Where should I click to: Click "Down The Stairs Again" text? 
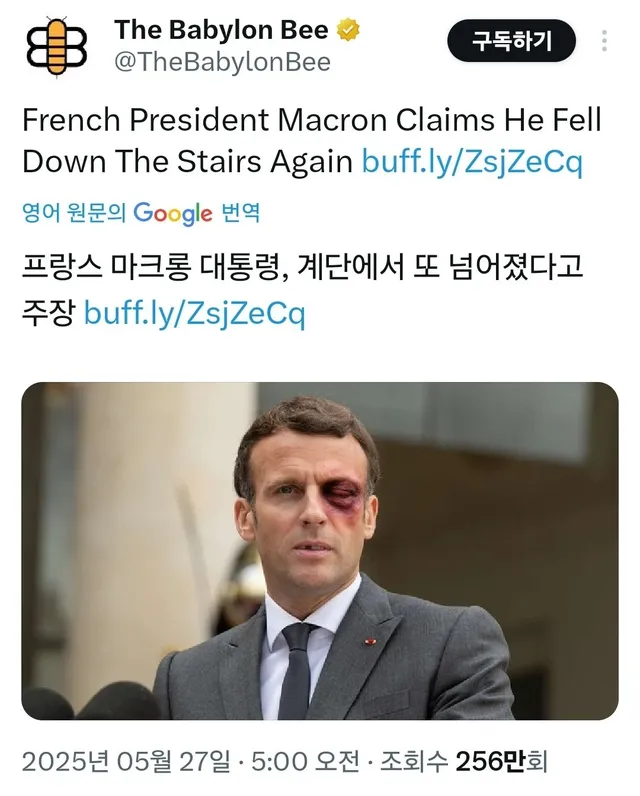[x=186, y=161]
